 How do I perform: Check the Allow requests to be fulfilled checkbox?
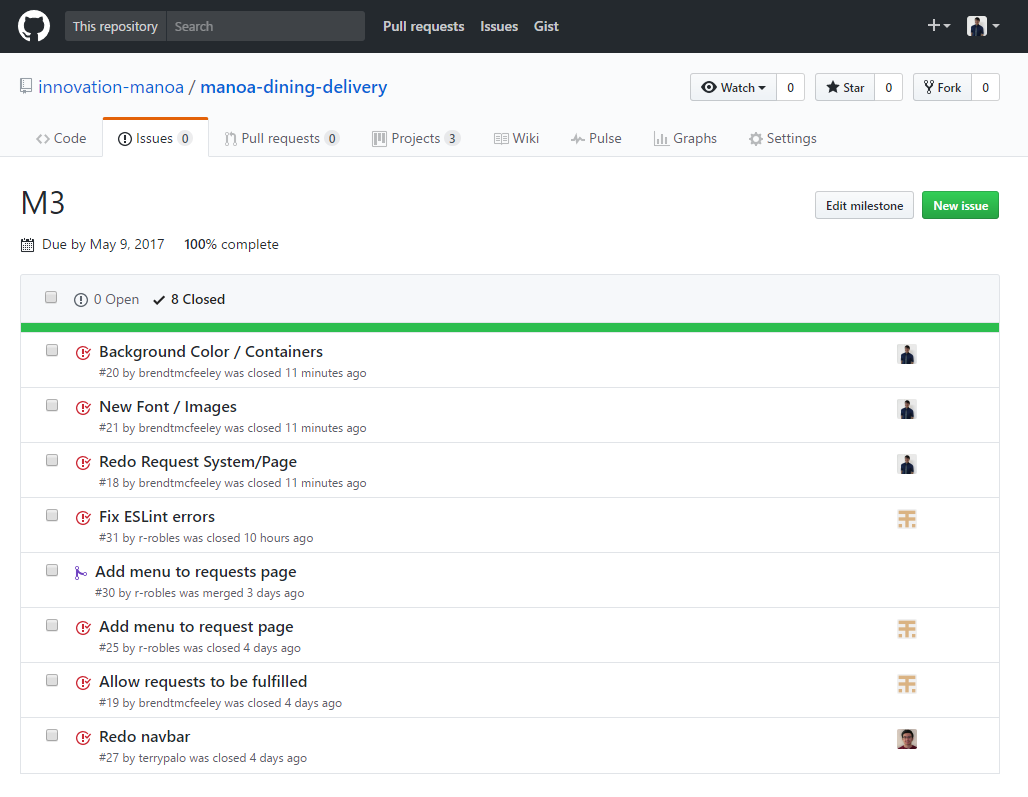[52, 680]
